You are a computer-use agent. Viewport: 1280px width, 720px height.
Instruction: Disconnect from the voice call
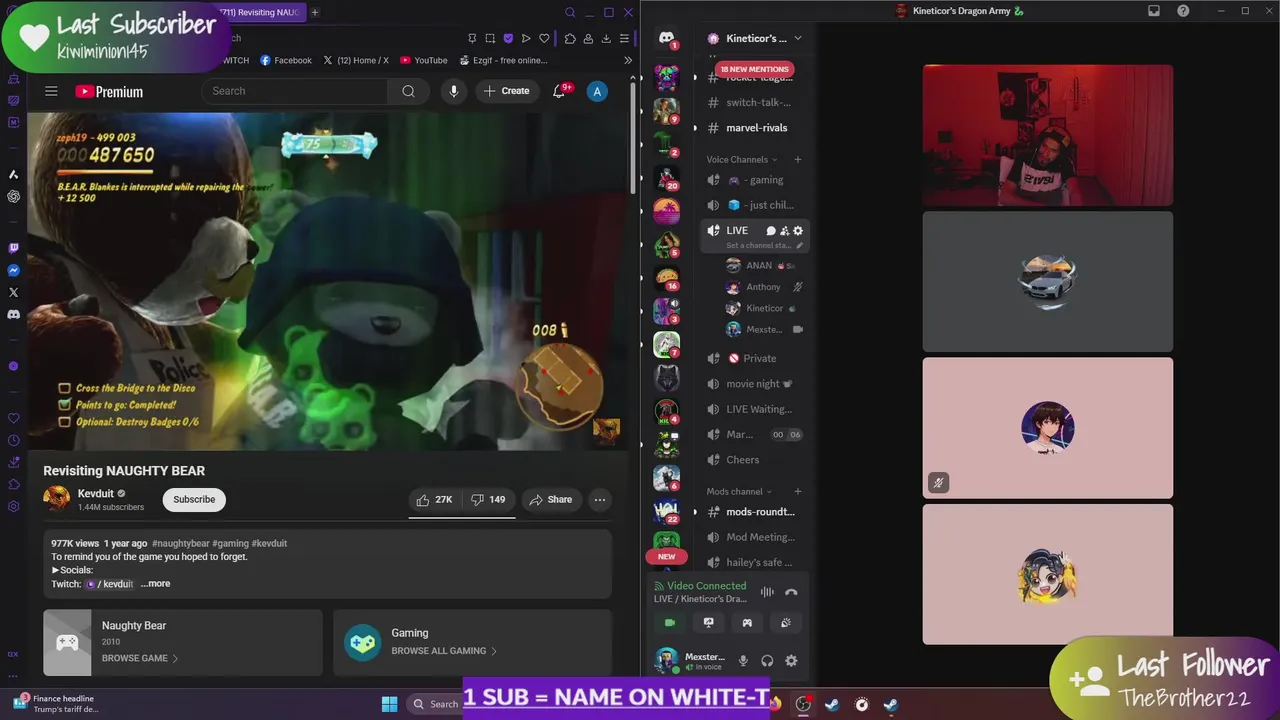tap(791, 592)
